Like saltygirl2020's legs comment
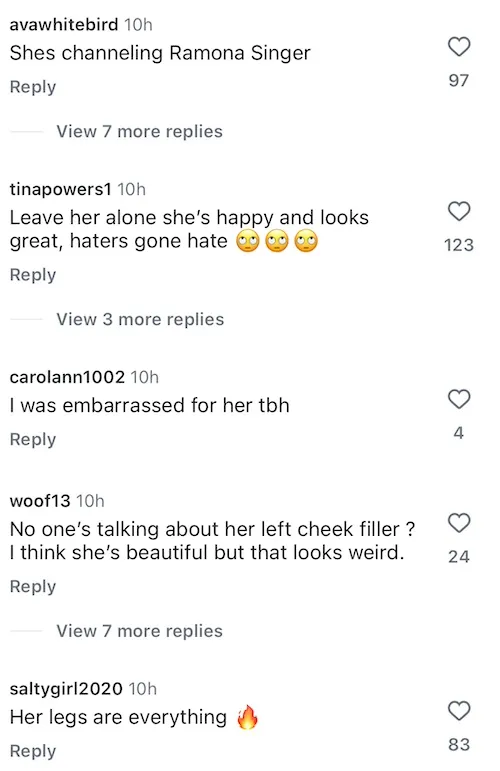 459,711
